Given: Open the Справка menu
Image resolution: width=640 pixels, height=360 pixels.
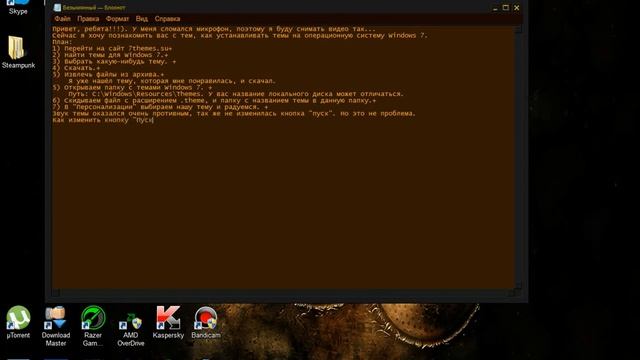Looking at the screenshot, I should click(x=167, y=19).
